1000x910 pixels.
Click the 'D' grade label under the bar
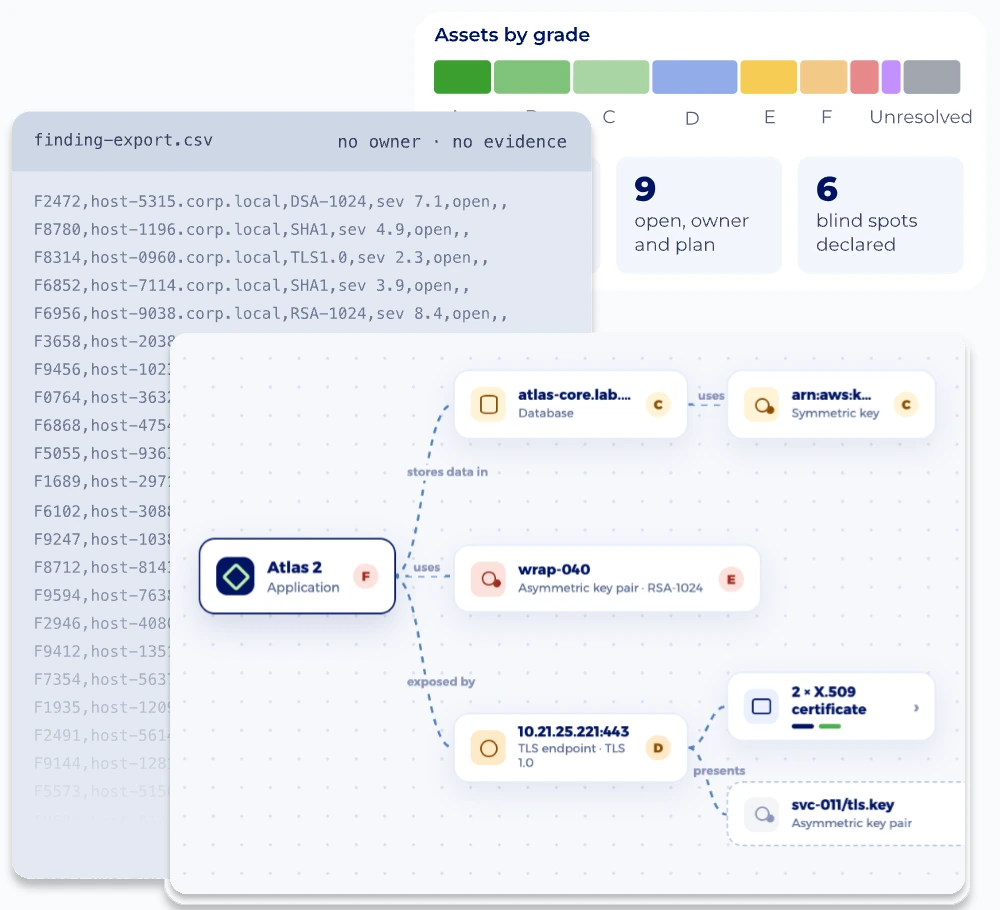[x=692, y=118]
